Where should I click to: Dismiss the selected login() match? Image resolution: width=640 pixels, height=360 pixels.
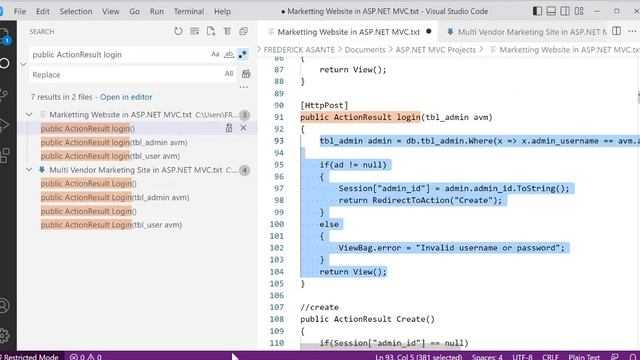(x=243, y=128)
